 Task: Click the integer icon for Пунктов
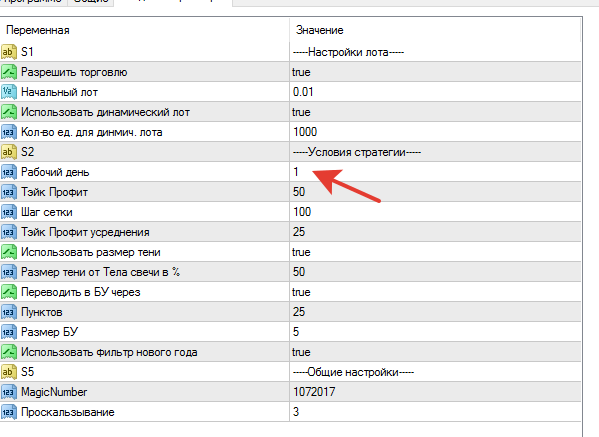pyautogui.click(x=9, y=312)
